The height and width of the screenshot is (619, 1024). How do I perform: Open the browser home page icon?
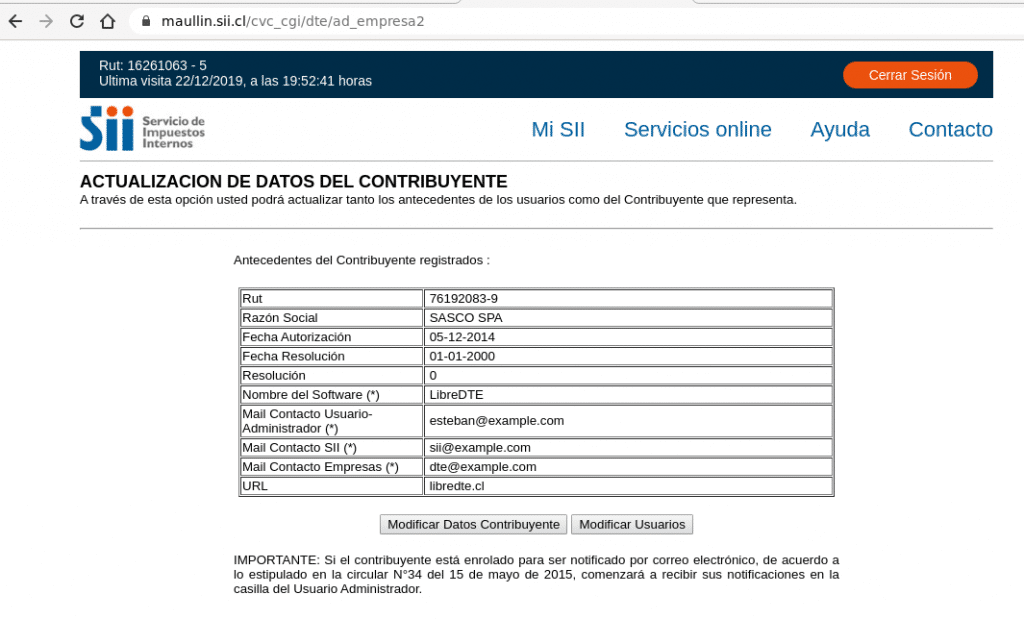click(108, 19)
